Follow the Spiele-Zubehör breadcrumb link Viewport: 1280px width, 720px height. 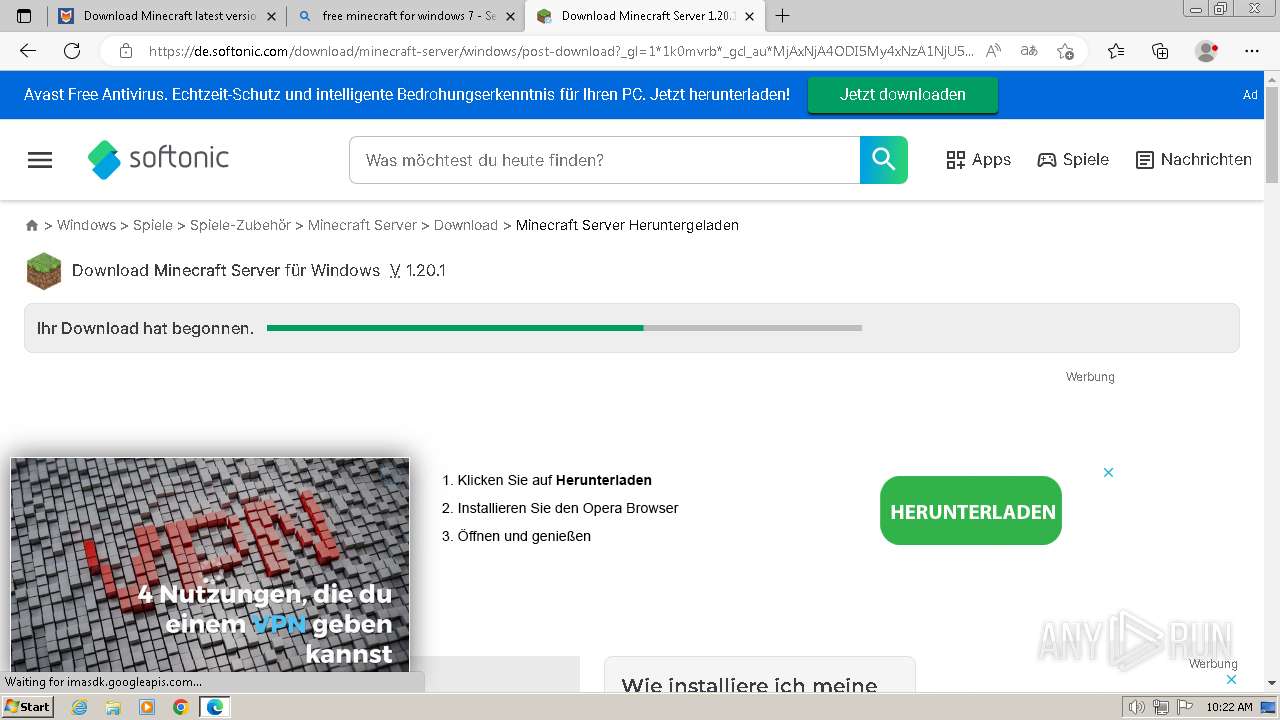(x=240, y=225)
